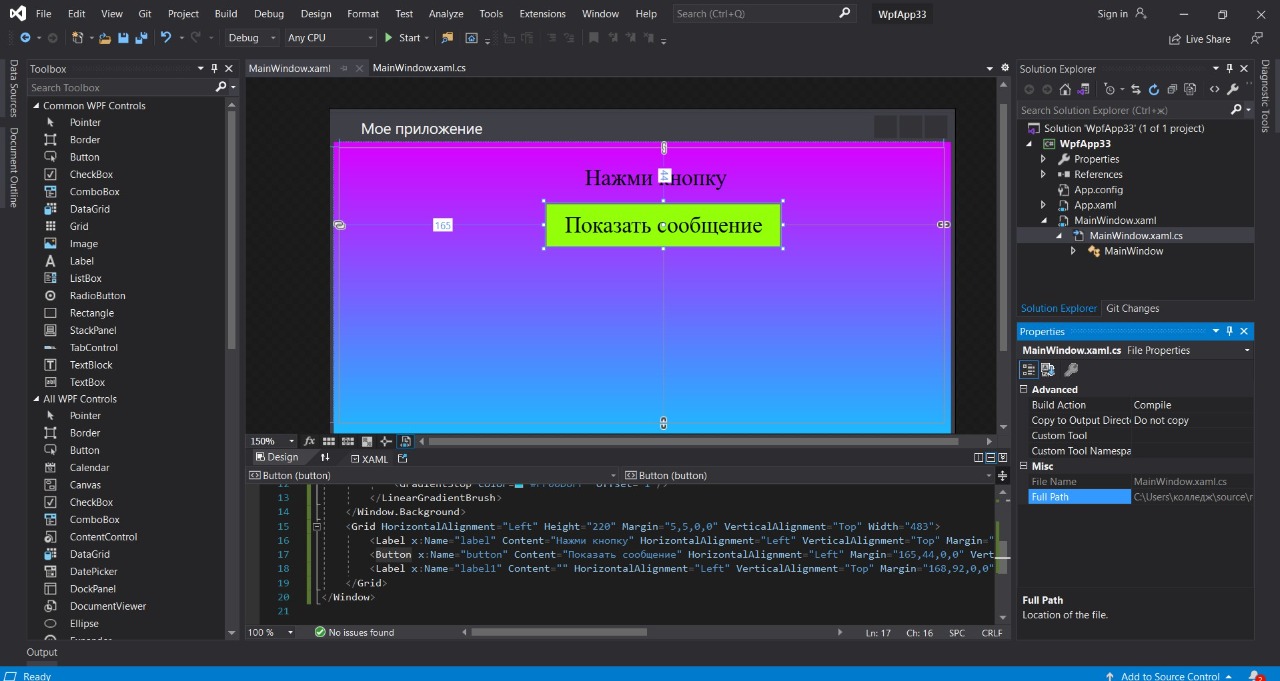
Task: Click the Undo arrow icon
Action: click(166, 38)
